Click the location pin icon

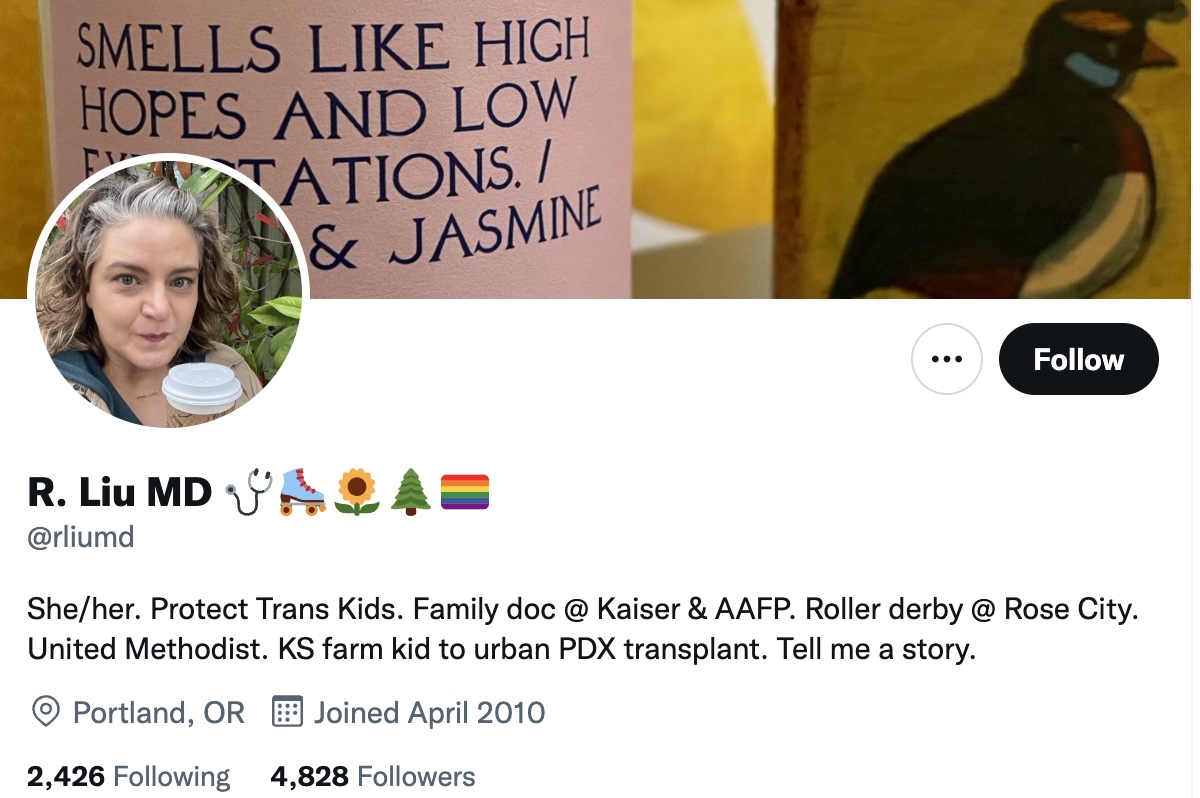(46, 712)
